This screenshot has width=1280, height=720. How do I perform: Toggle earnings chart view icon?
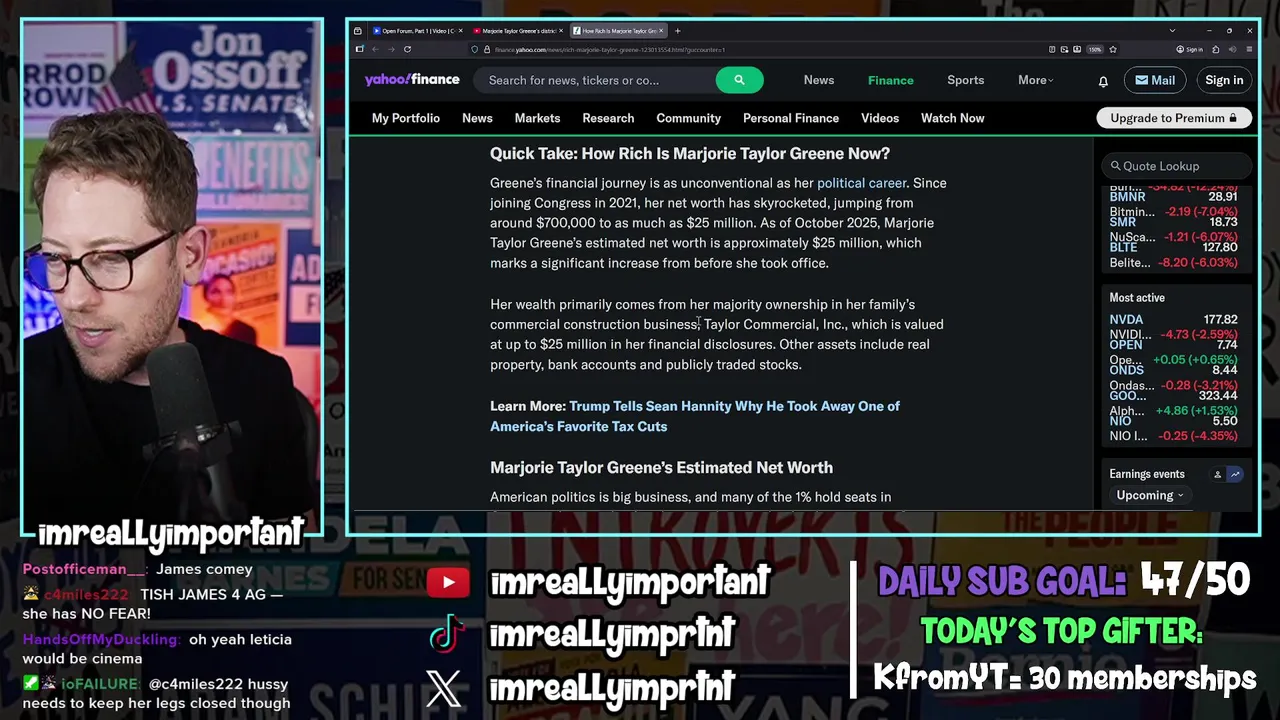(x=1235, y=474)
